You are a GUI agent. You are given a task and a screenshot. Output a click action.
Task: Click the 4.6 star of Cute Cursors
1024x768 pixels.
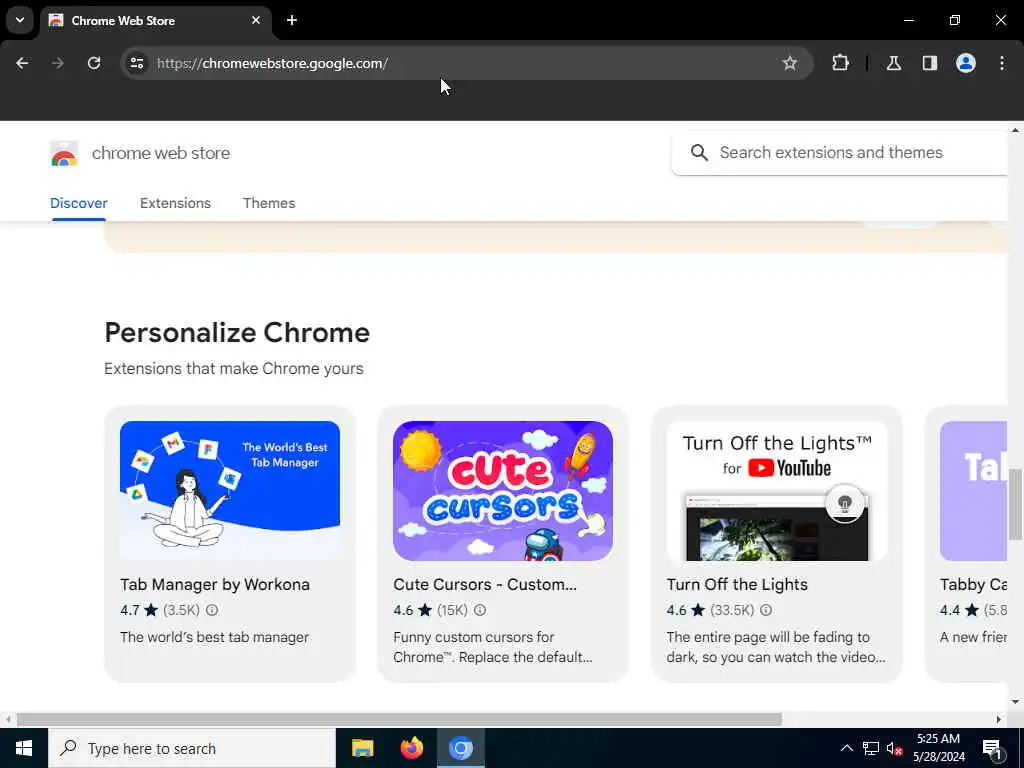click(x=425, y=610)
